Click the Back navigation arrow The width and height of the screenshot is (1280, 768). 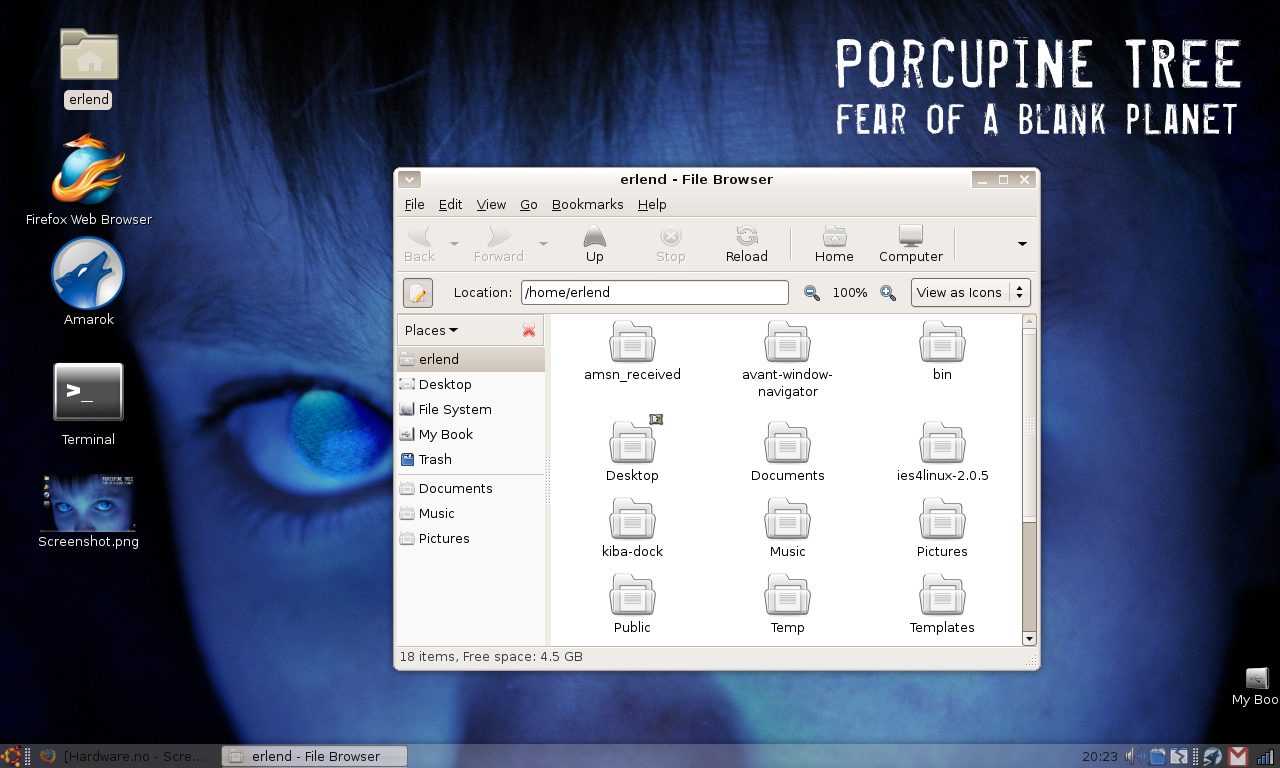tap(420, 243)
